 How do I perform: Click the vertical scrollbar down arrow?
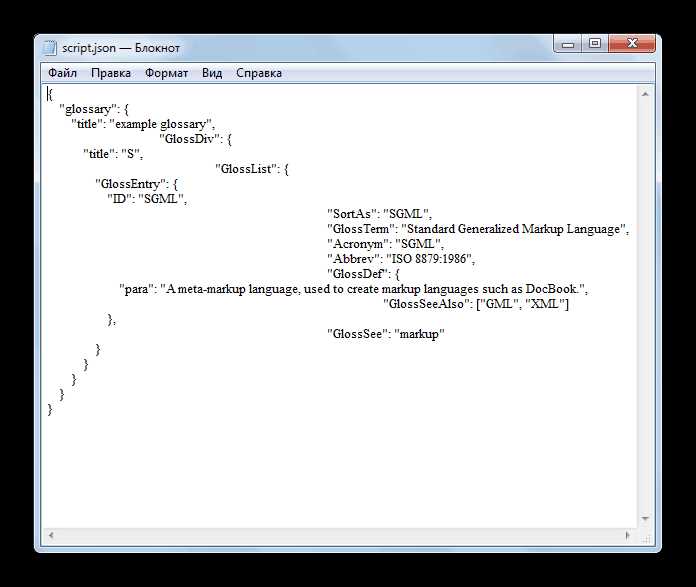click(x=645, y=519)
